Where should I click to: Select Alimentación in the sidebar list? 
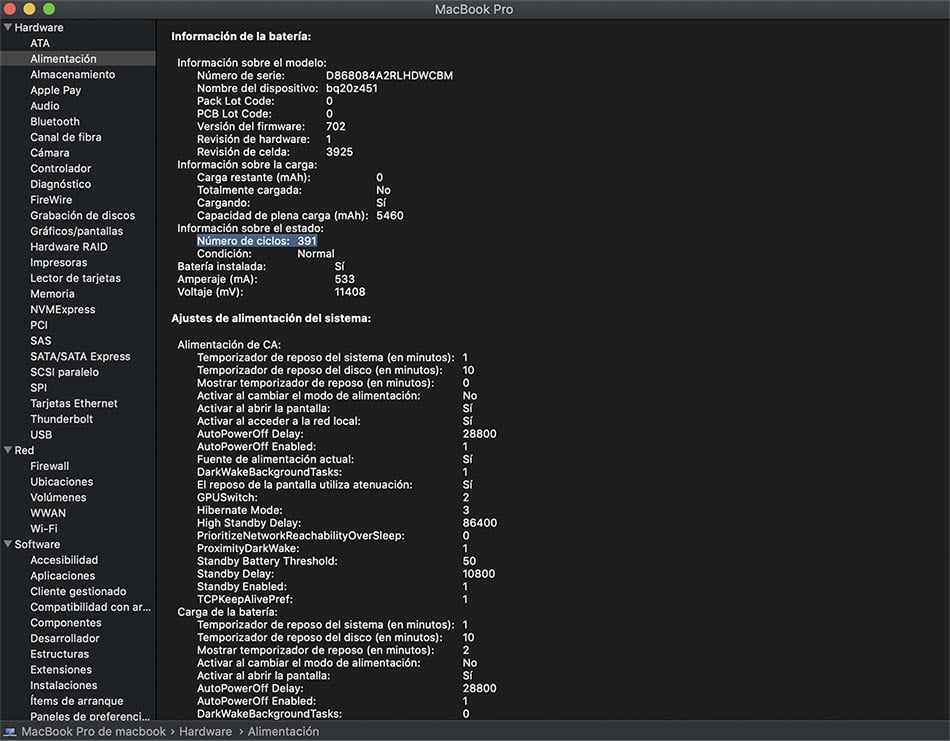pos(78,59)
